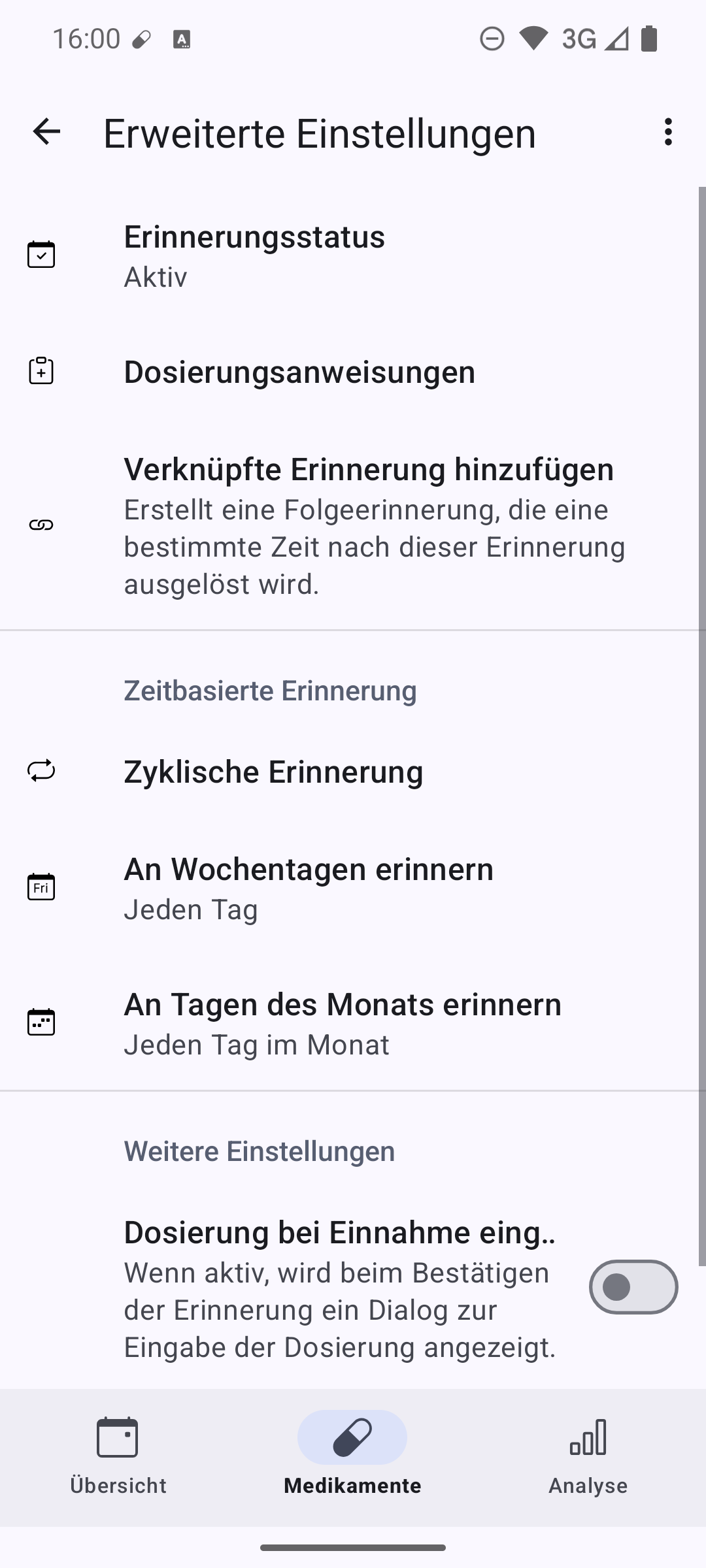Tap the cyclic repeat arrows icon
This screenshot has width=706, height=1568.
coord(41,771)
